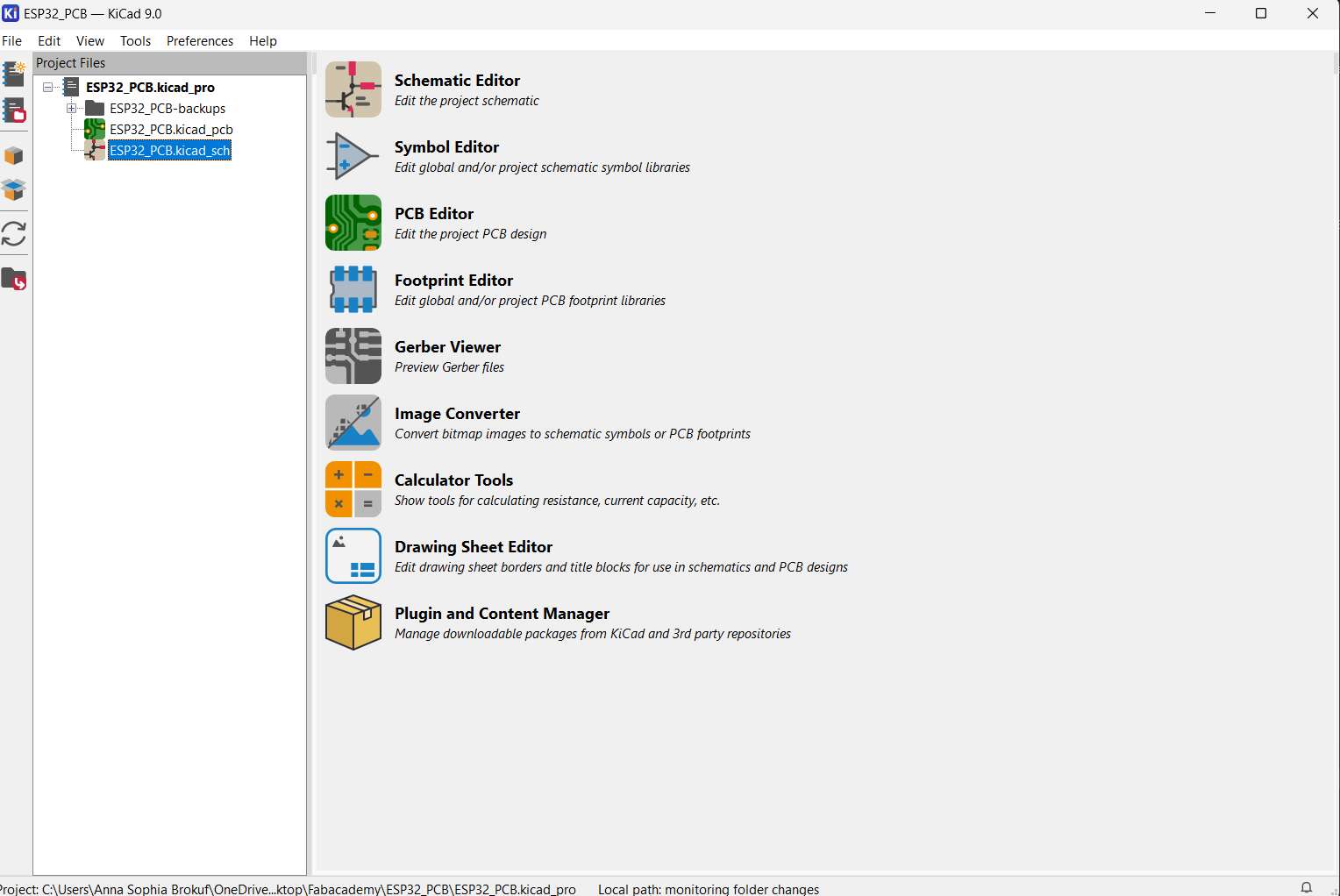This screenshot has width=1340, height=896.
Task: Archive the project files with the box icon
Action: [14, 156]
